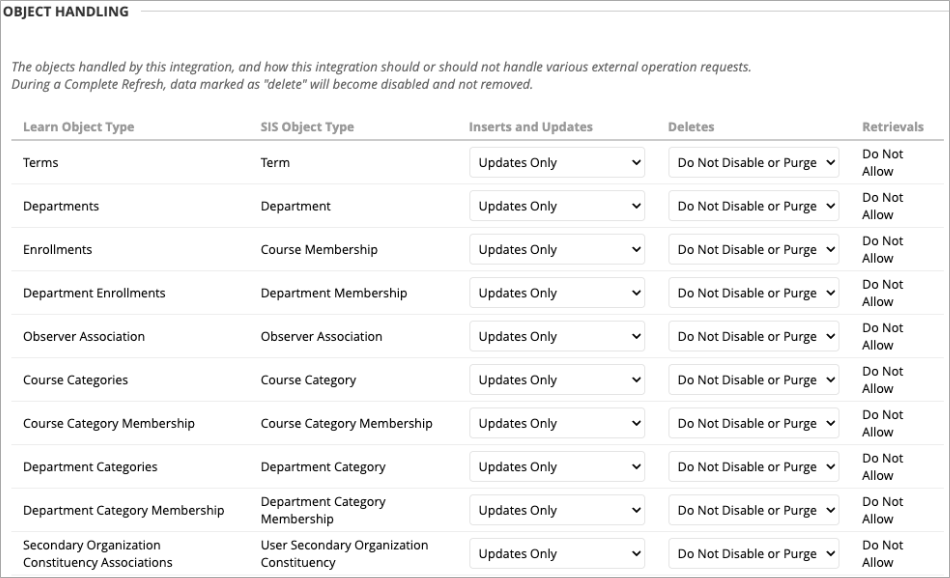
Task: Click the Learn Object Type column header
Action: point(78,127)
